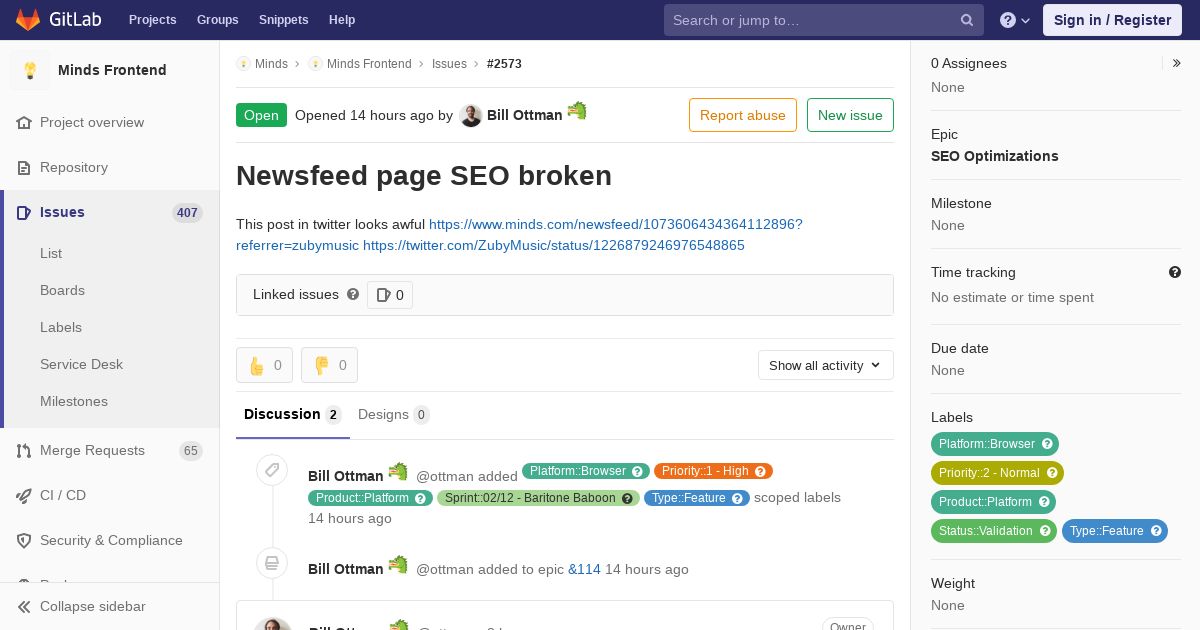Click the Project overview home icon
Viewport: 1200px width, 630px height.
24,122
